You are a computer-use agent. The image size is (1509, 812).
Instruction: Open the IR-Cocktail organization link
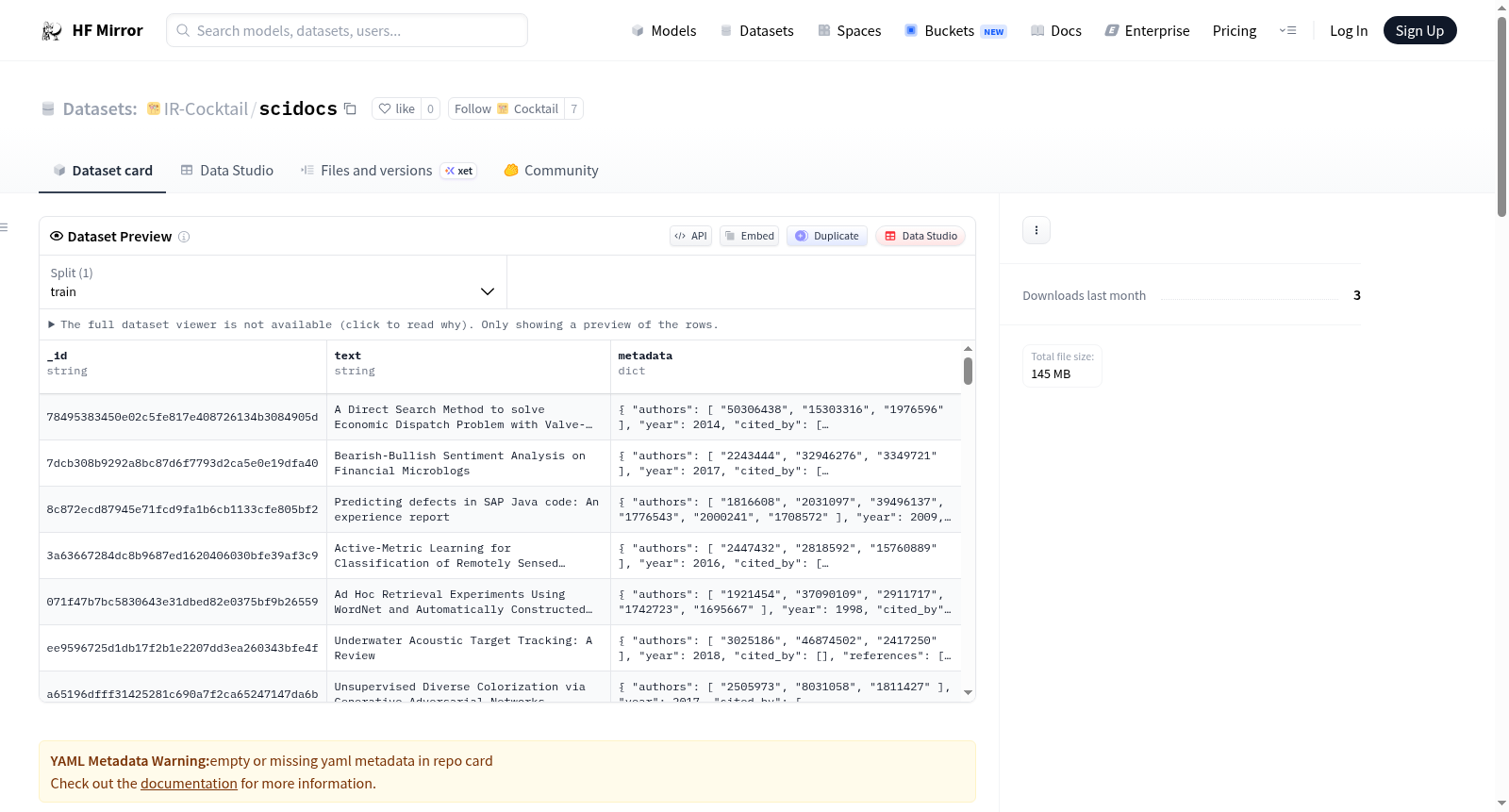coord(206,109)
